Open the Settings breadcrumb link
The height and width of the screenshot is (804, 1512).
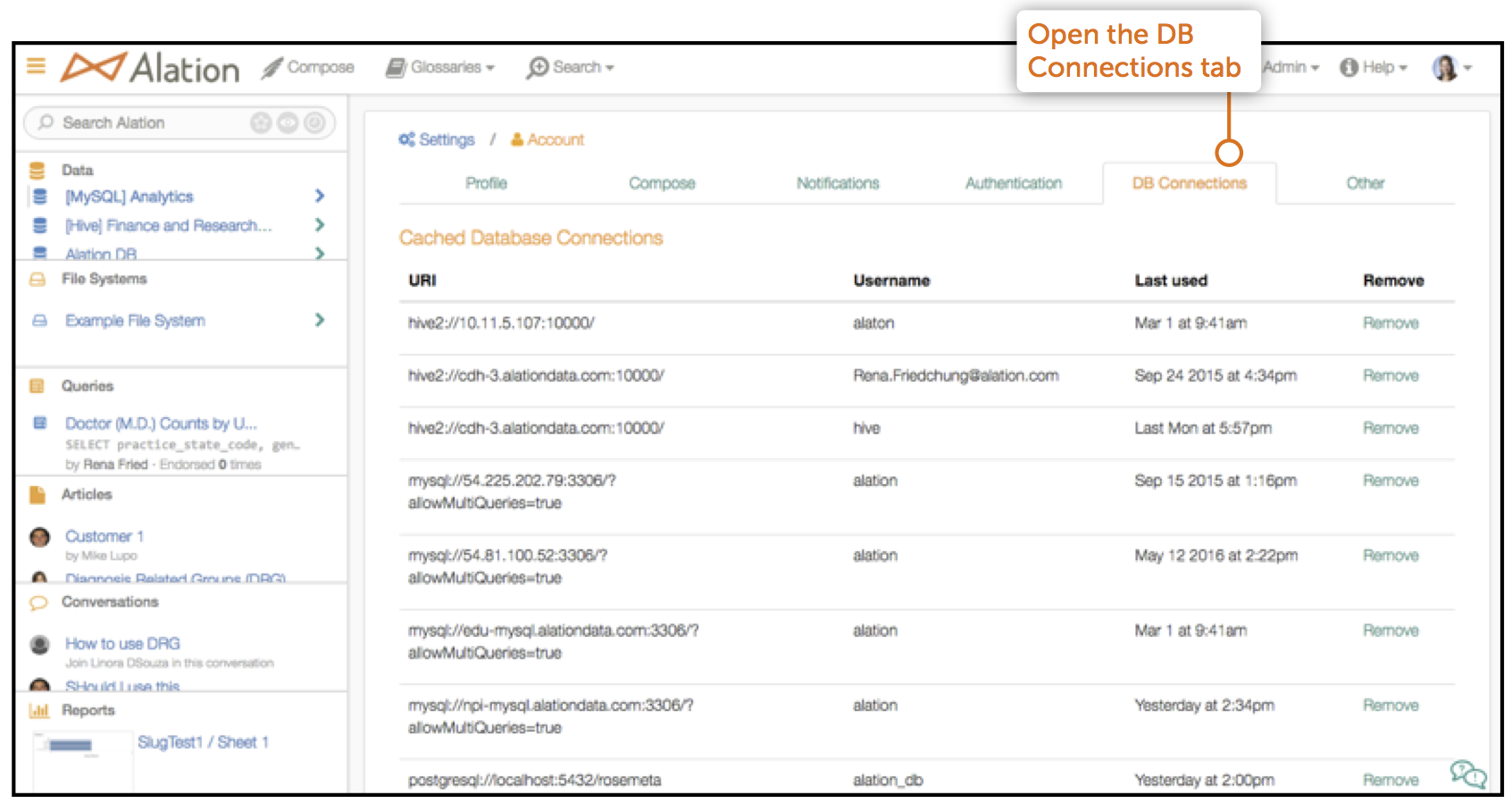point(437,139)
